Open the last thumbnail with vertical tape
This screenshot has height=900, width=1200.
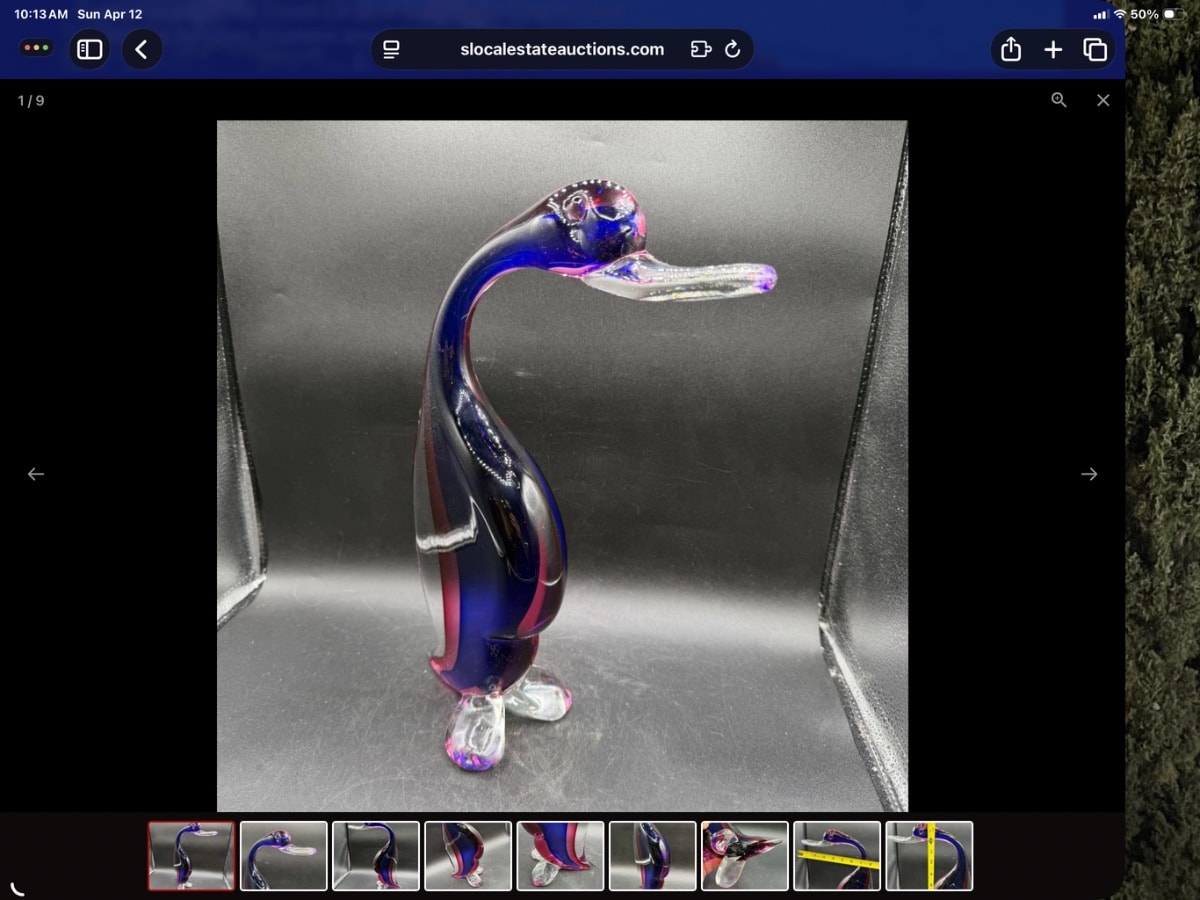pos(929,856)
